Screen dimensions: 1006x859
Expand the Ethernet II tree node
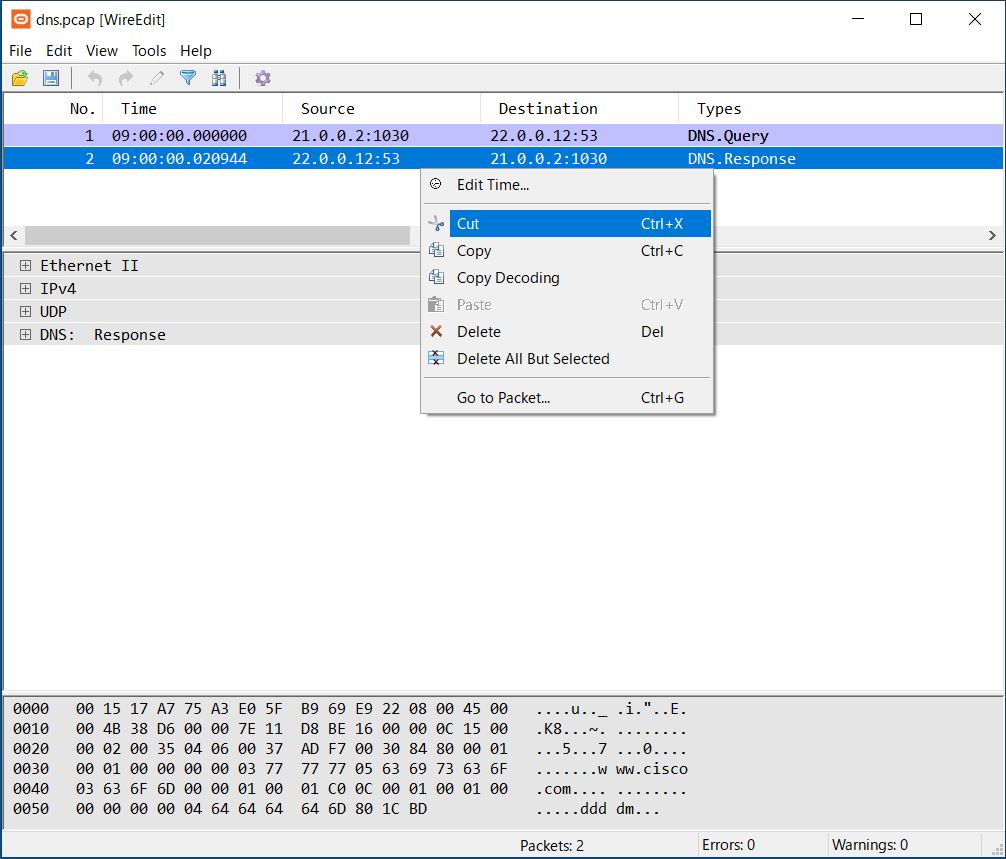click(x=25, y=266)
